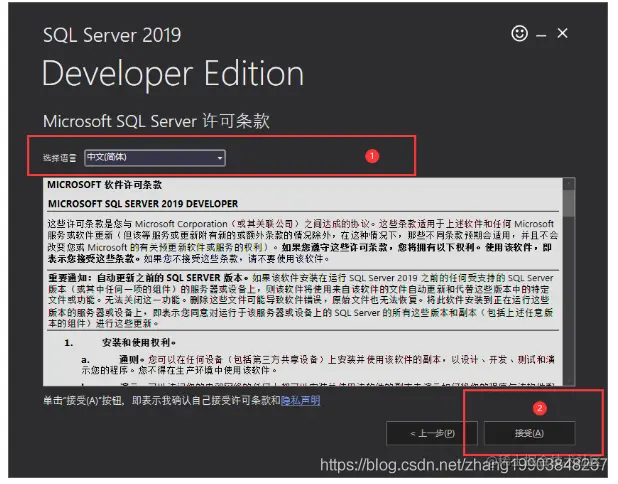This screenshot has width=618, height=484.
Task: Click the license text scrollbar thumb
Action: coord(569,203)
